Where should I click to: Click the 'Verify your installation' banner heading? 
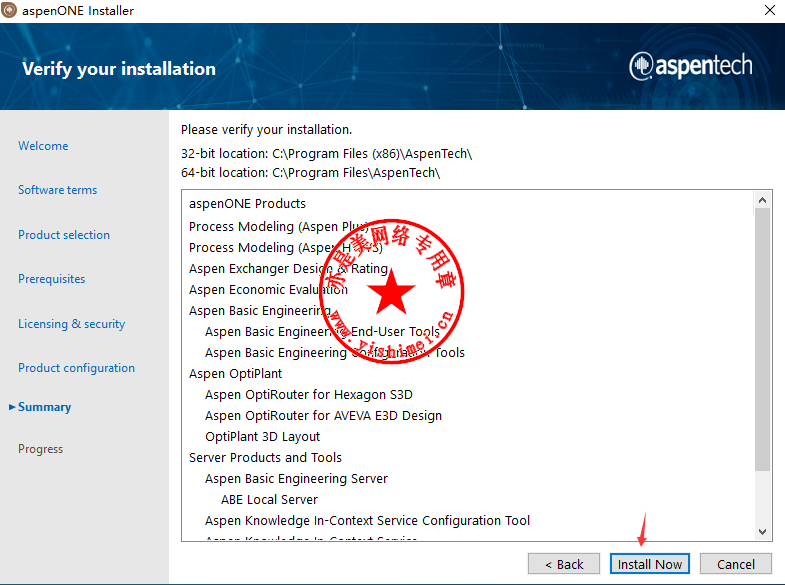pos(119,69)
